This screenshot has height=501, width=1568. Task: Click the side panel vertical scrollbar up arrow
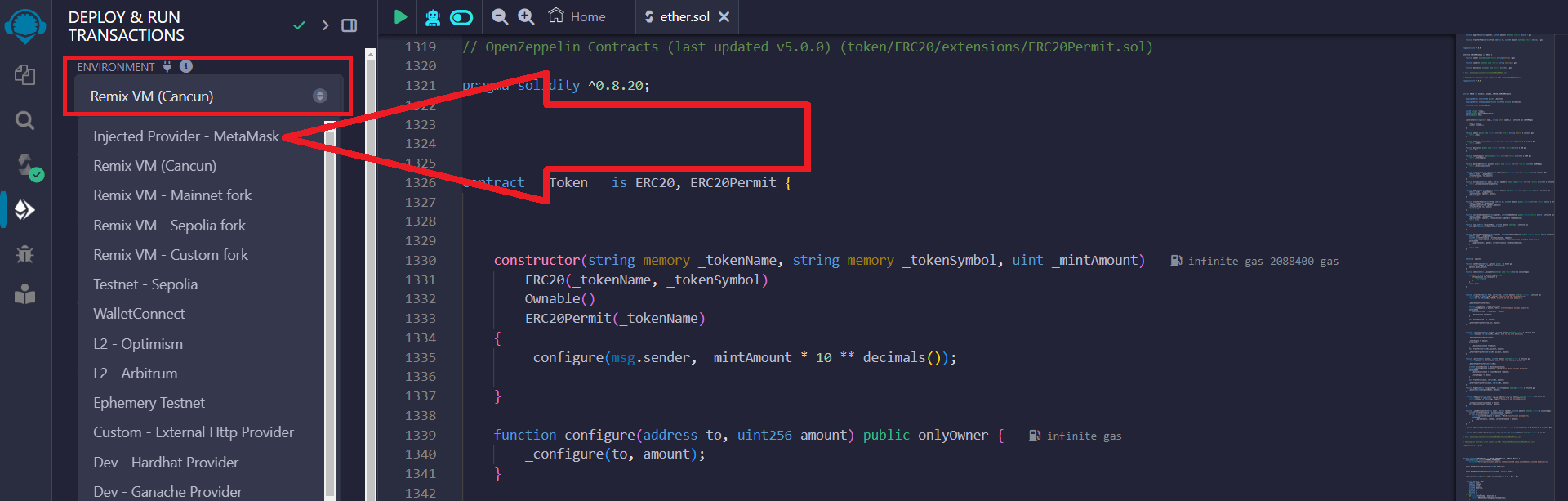click(371, 55)
